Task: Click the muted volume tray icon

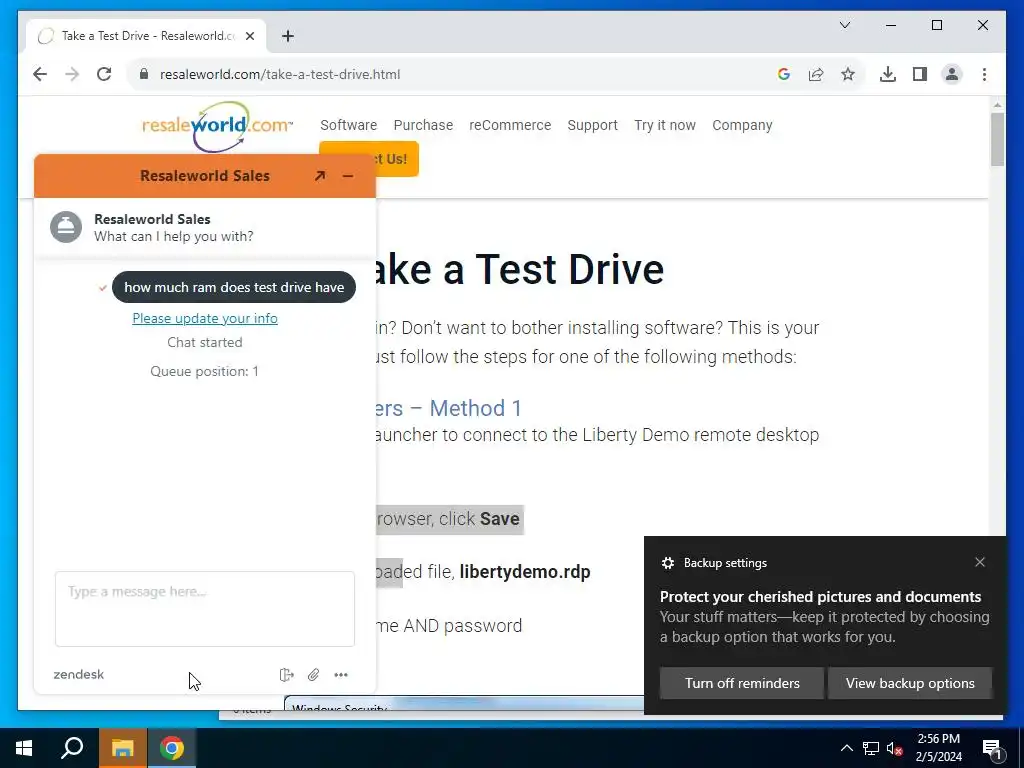Action: click(894, 748)
